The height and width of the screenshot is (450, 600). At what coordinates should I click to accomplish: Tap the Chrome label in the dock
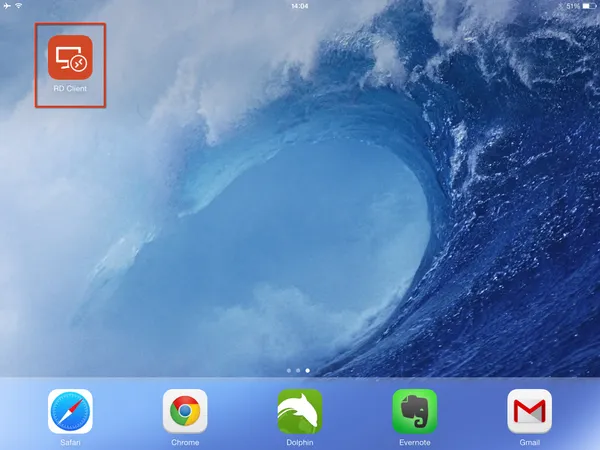tap(185, 442)
